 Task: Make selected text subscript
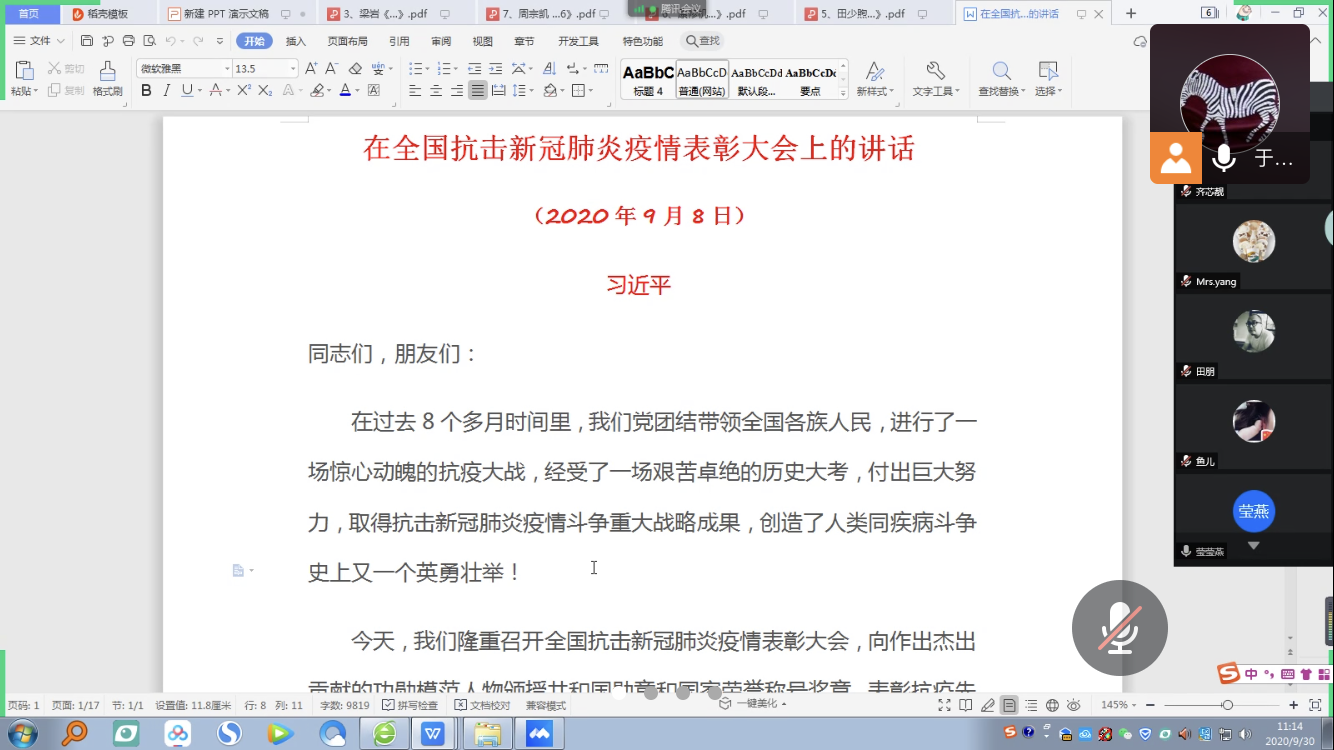pyautogui.click(x=265, y=90)
